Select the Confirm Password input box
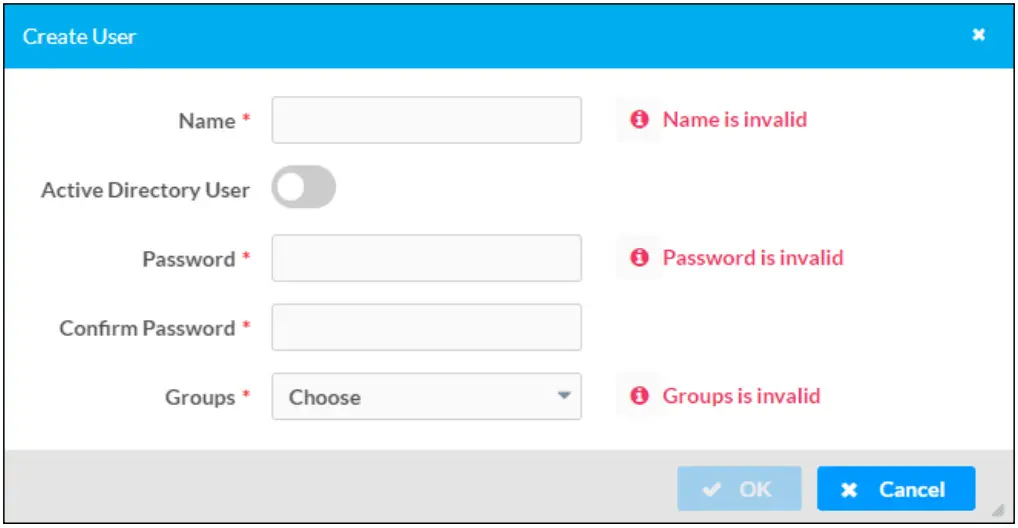Screen dimensions: 1018x528 click(426, 327)
